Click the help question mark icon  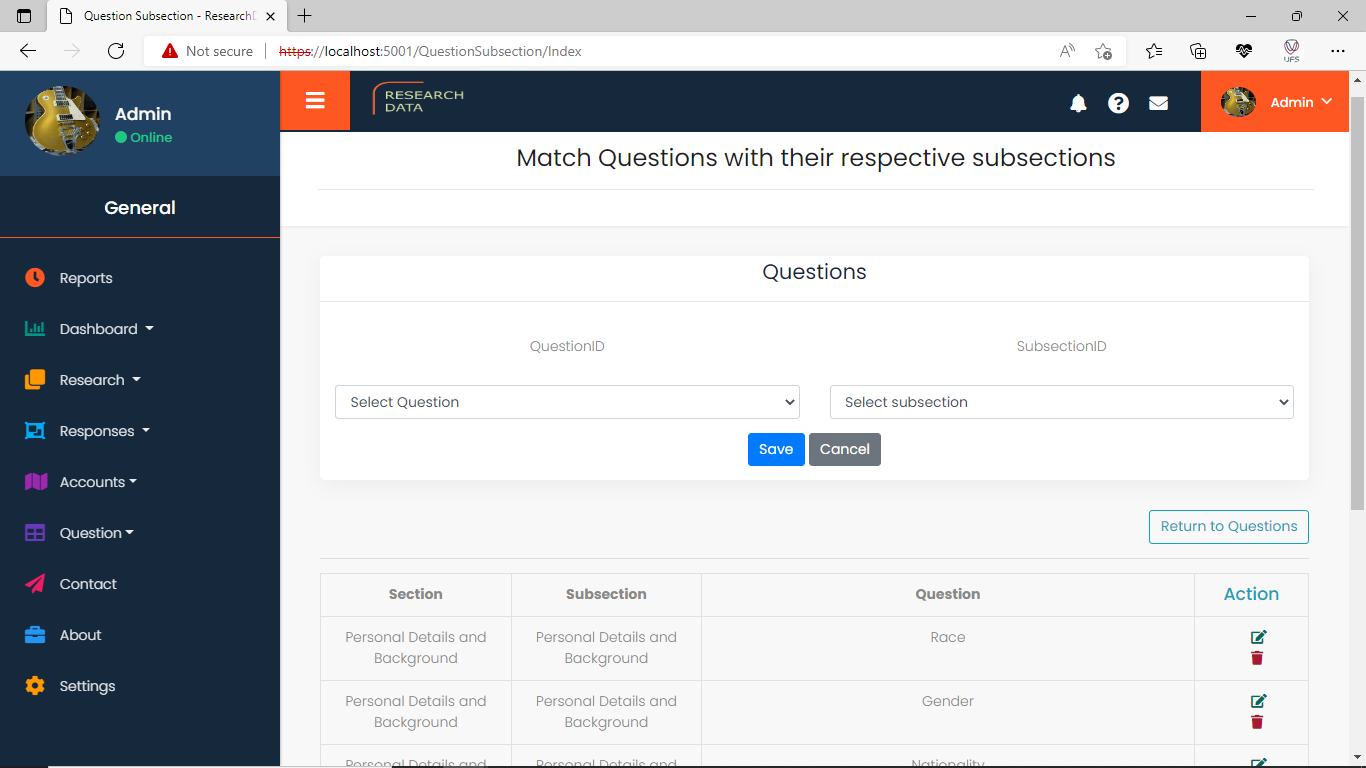[x=1118, y=103]
